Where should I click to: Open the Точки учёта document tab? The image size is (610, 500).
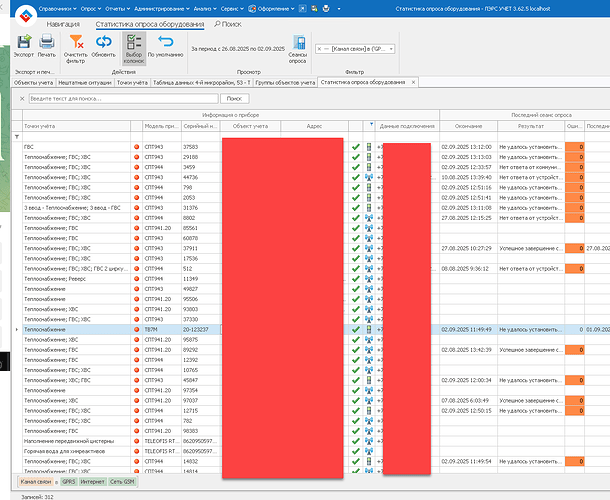coord(132,82)
